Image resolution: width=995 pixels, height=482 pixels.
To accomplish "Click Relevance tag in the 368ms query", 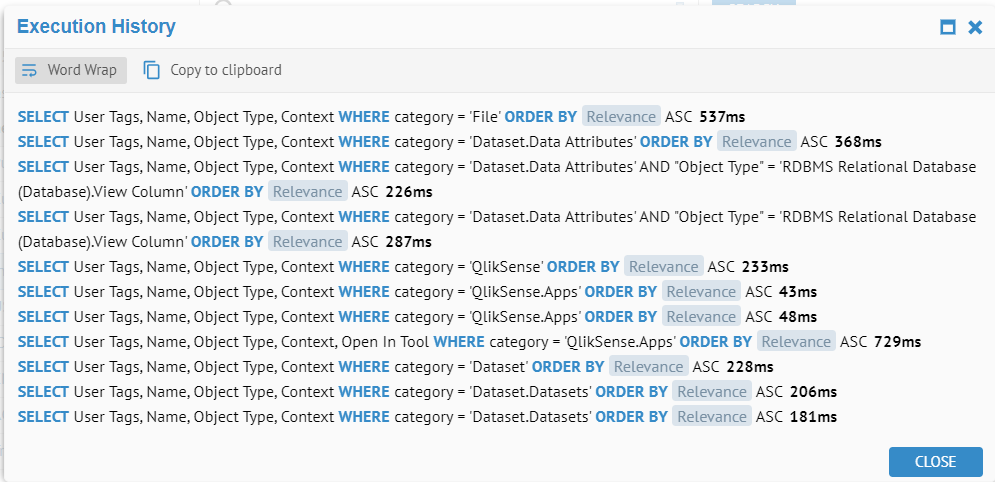I will click(757, 141).
